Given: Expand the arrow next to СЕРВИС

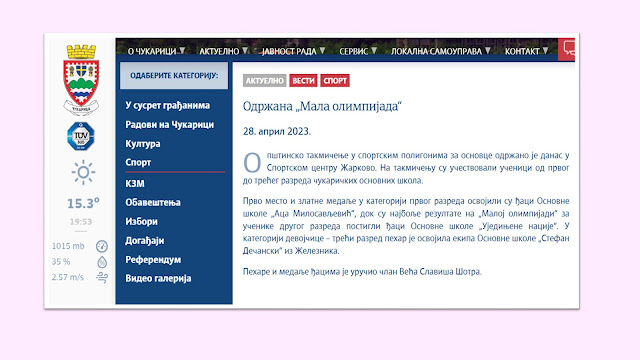Looking at the screenshot, I should pos(374,51).
